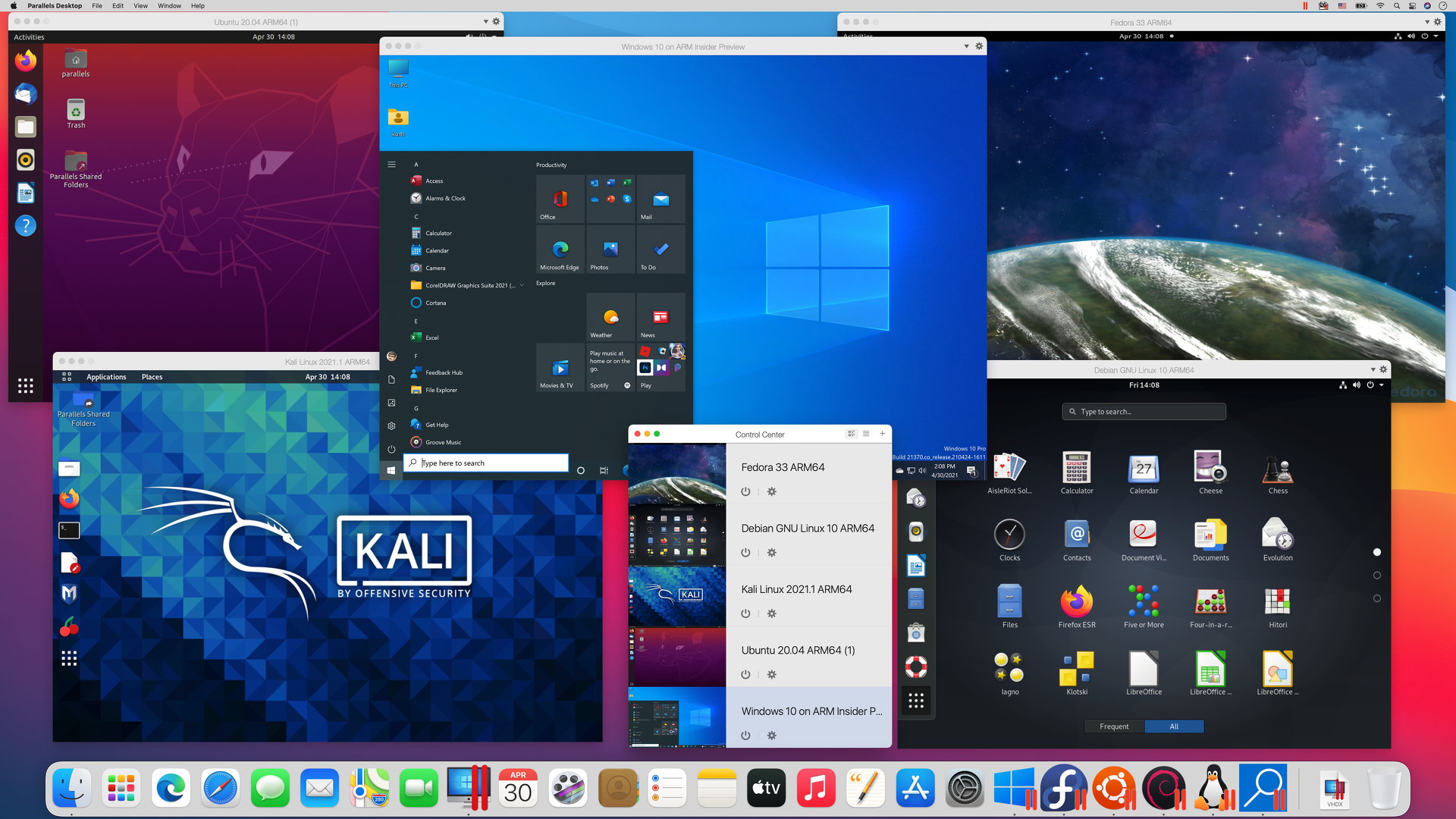Launch AisleRiot Solitaire in Debian
Viewport: 1456px width, 819px height.
(1009, 472)
